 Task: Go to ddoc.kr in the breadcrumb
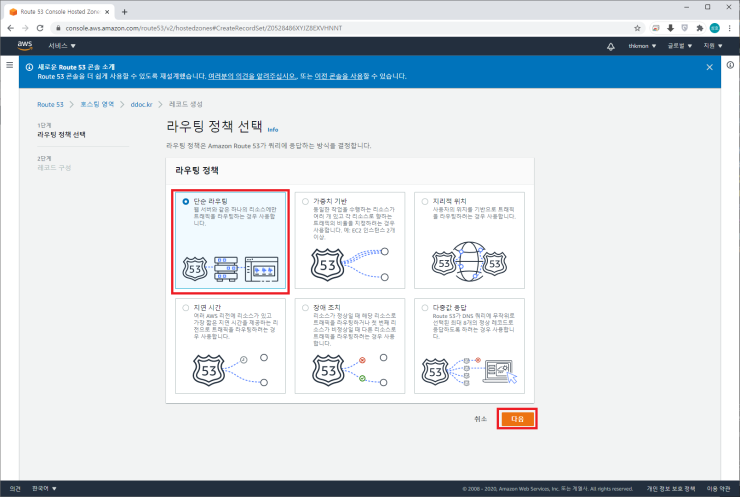[x=142, y=104]
